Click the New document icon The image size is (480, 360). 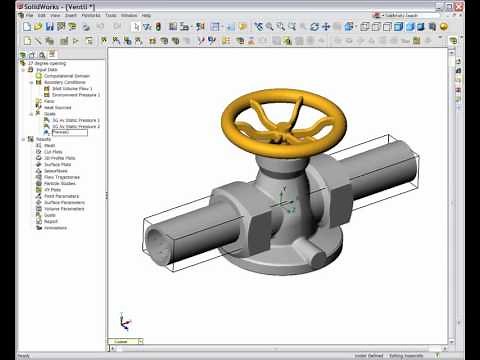[27, 27]
